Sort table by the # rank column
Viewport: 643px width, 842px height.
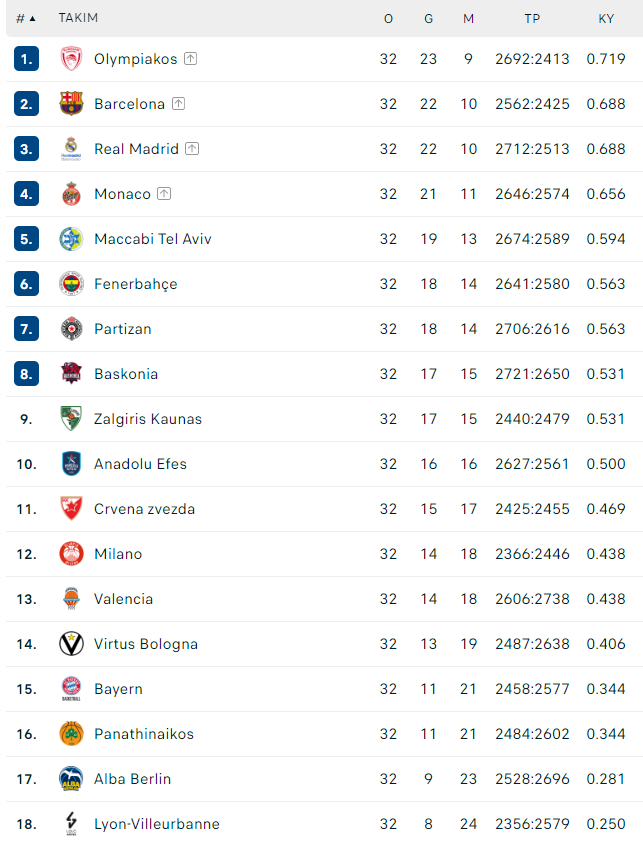(25, 18)
